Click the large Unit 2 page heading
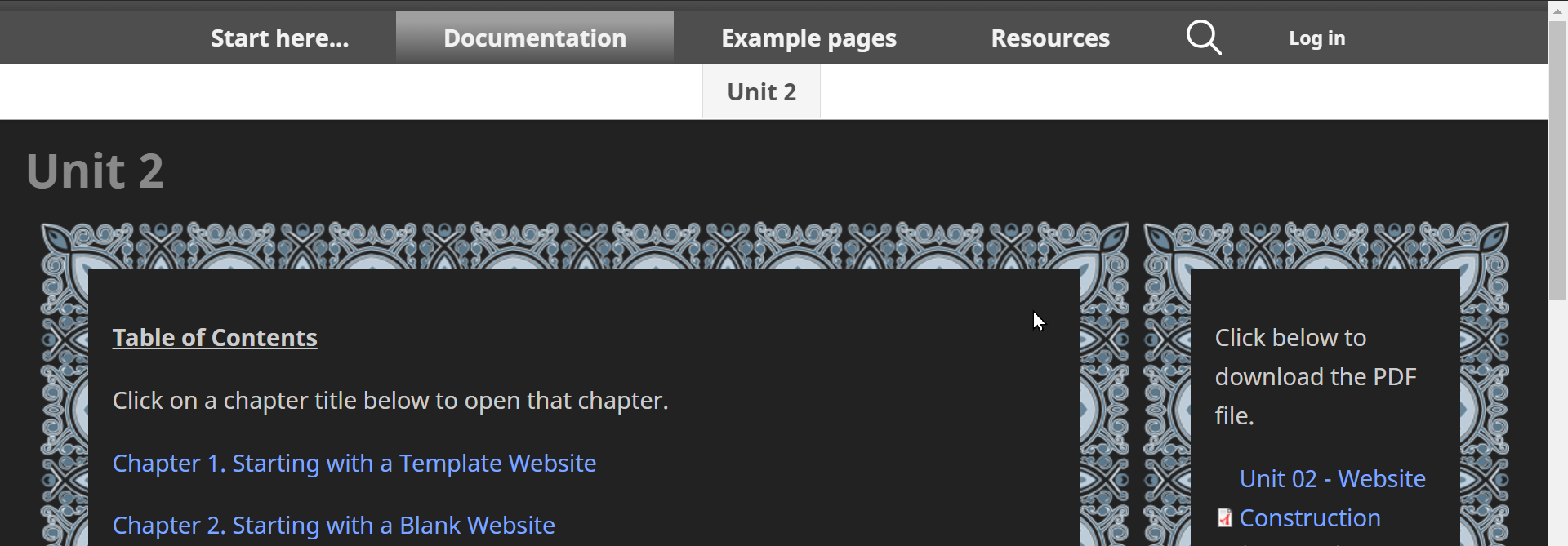 (x=95, y=171)
